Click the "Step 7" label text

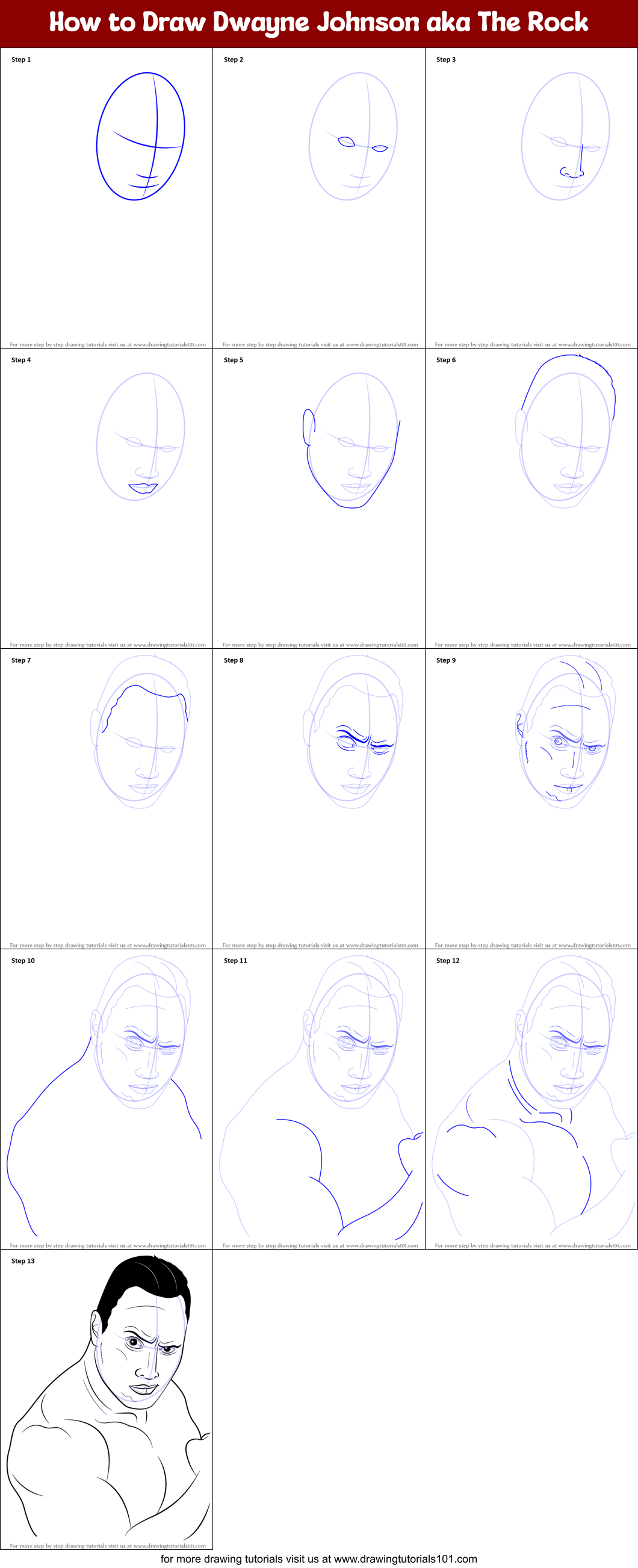(x=20, y=660)
